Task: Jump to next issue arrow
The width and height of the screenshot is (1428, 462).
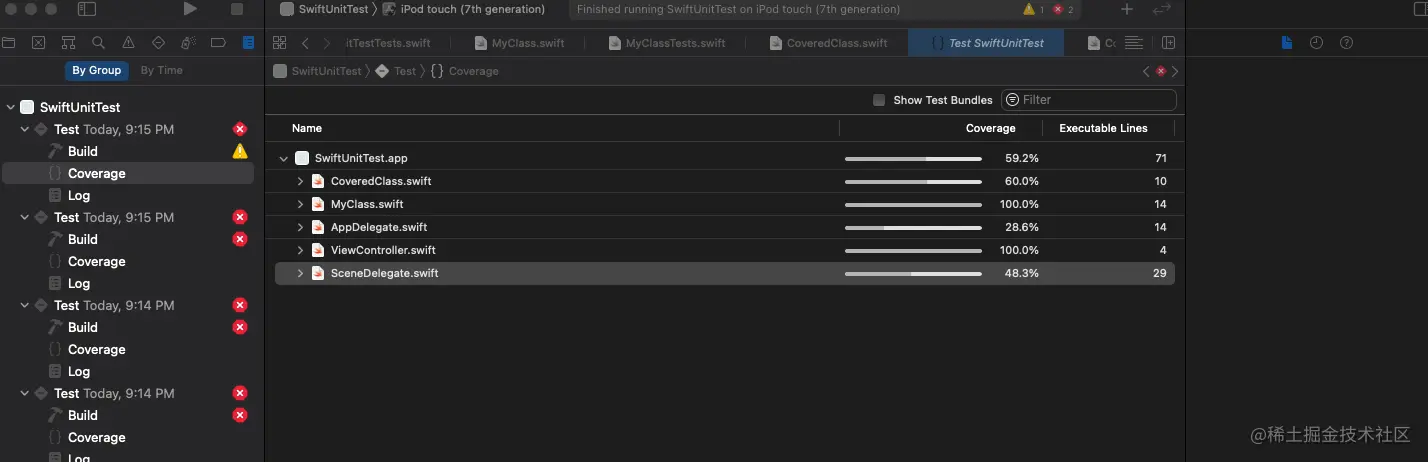Action: point(1175,71)
